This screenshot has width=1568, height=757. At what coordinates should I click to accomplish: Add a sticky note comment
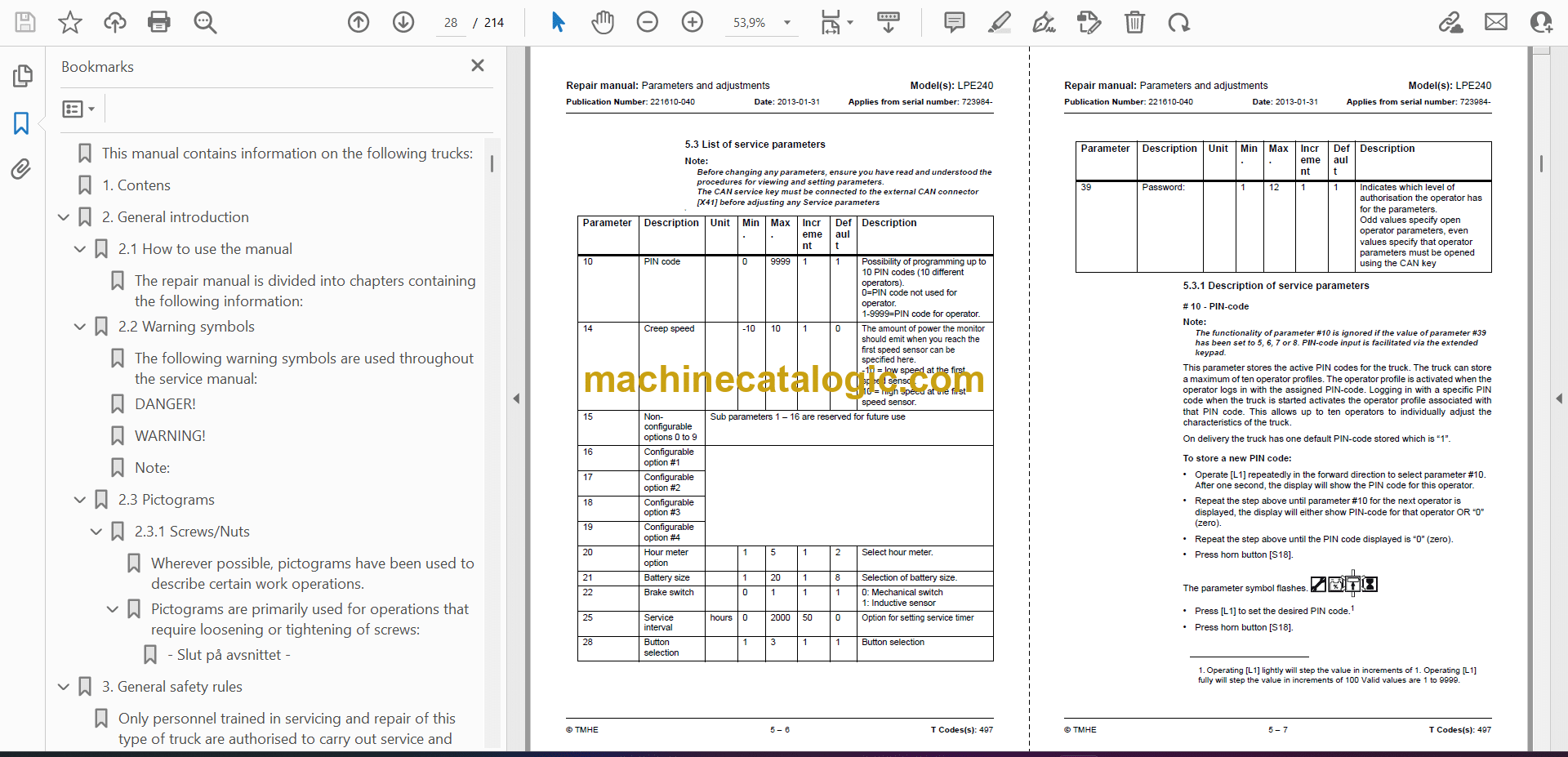[954, 22]
